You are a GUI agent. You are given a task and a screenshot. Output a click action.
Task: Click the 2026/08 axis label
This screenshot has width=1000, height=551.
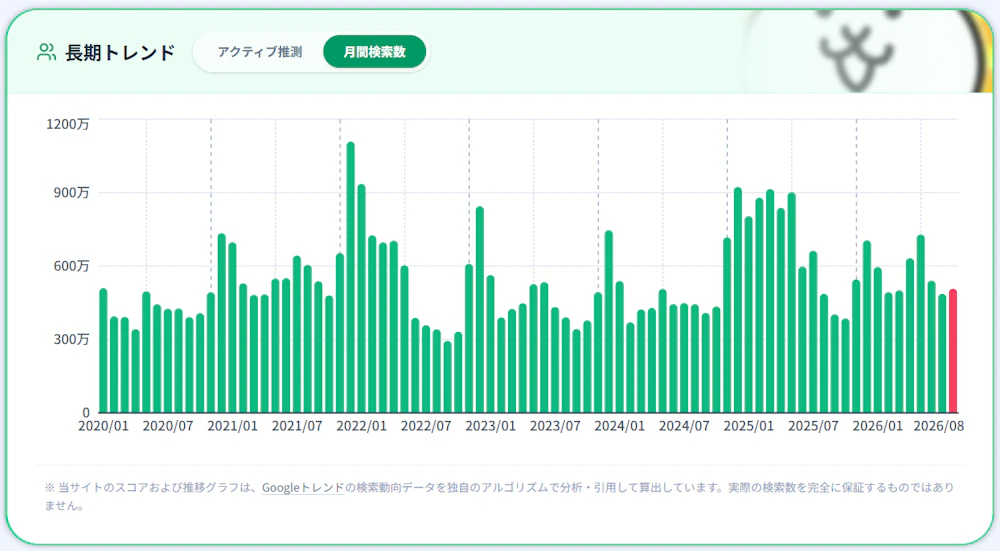[938, 426]
